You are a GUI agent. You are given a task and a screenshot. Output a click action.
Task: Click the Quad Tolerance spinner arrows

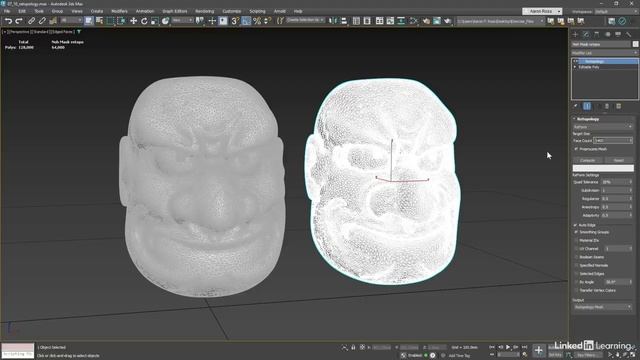[x=631, y=182]
